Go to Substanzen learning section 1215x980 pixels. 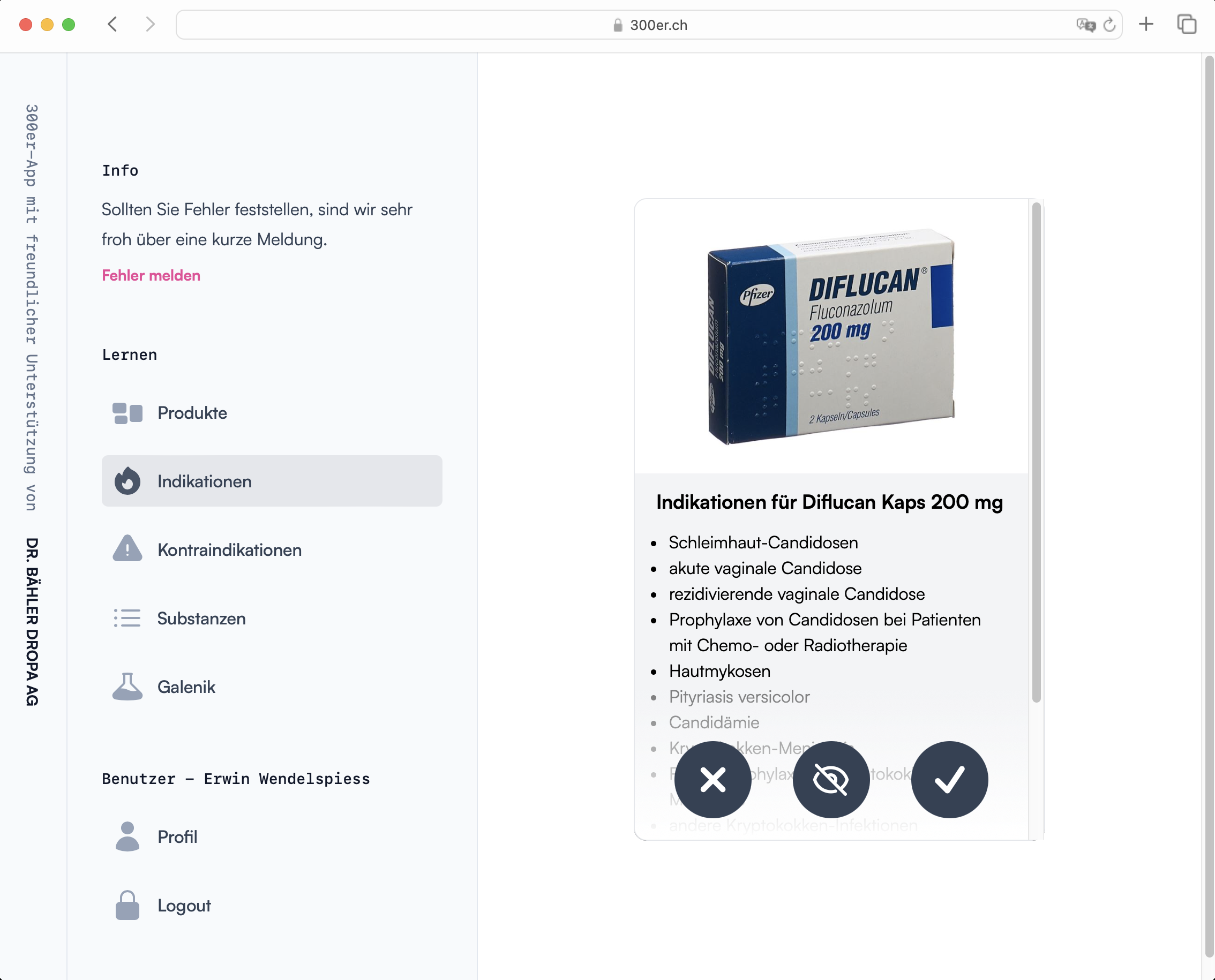(x=201, y=619)
